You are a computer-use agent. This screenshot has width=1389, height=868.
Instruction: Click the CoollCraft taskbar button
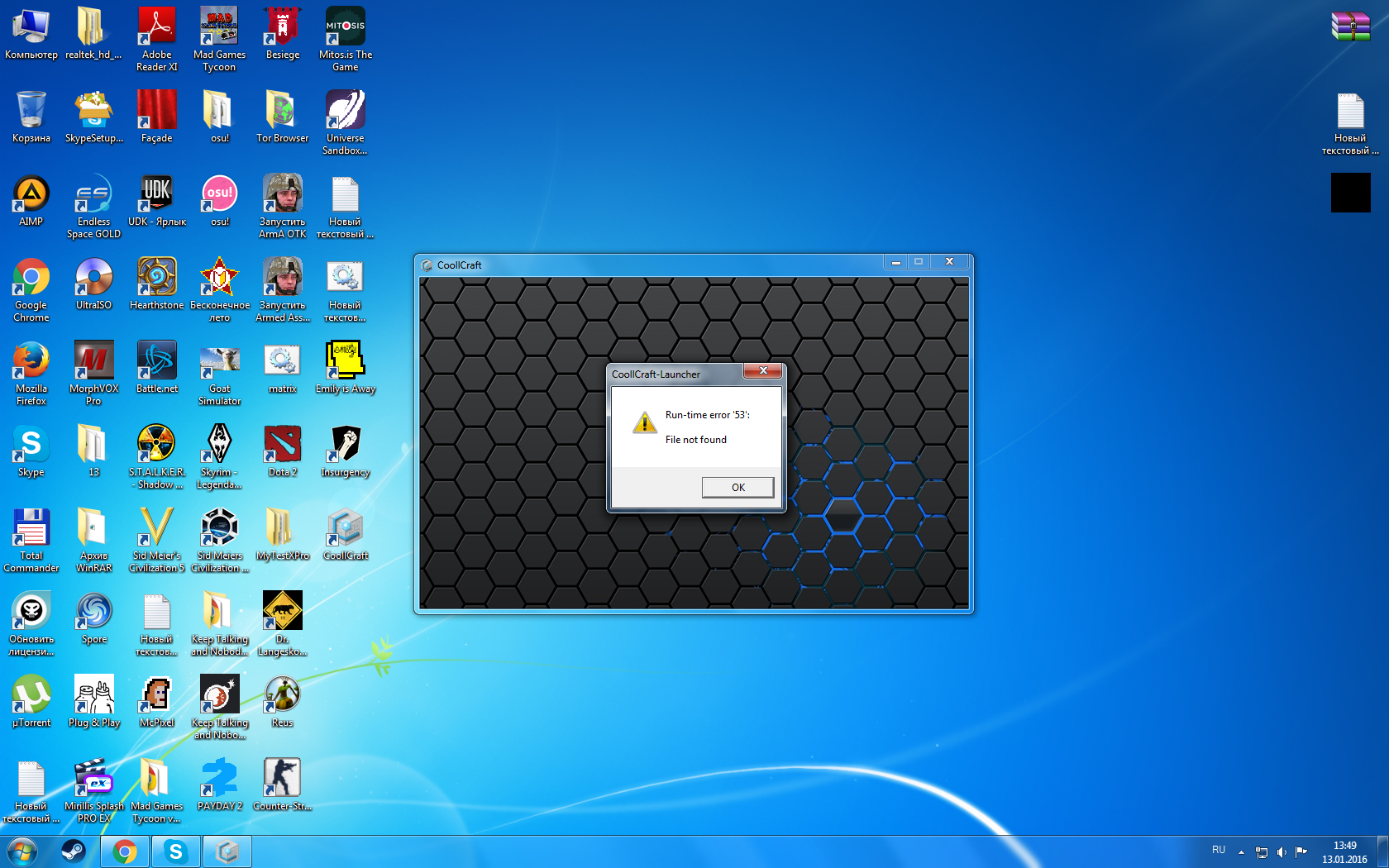click(227, 851)
